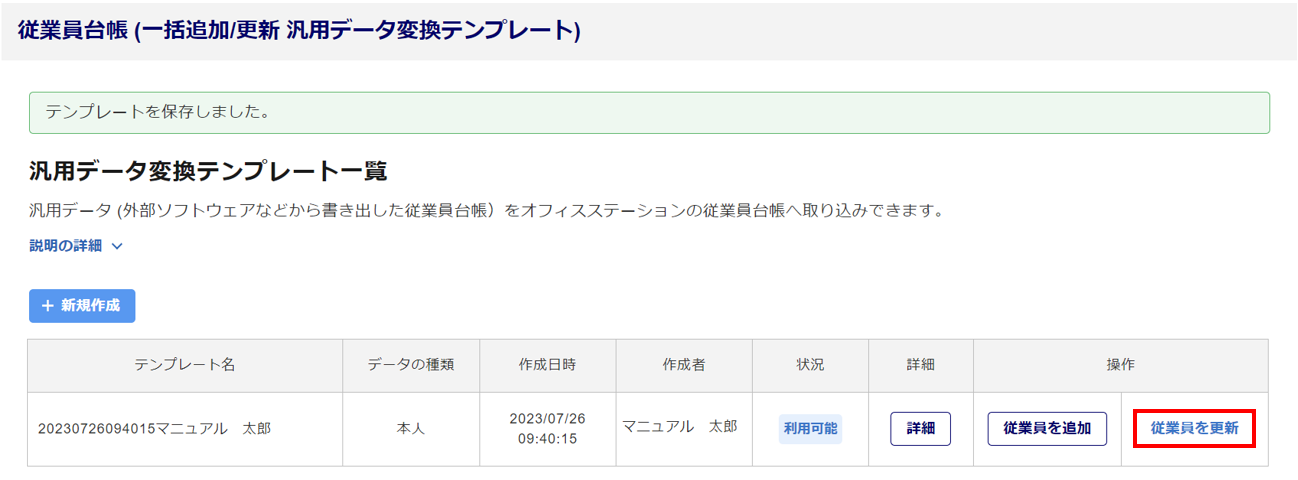Click the 従業員台帳 page title

(299, 30)
